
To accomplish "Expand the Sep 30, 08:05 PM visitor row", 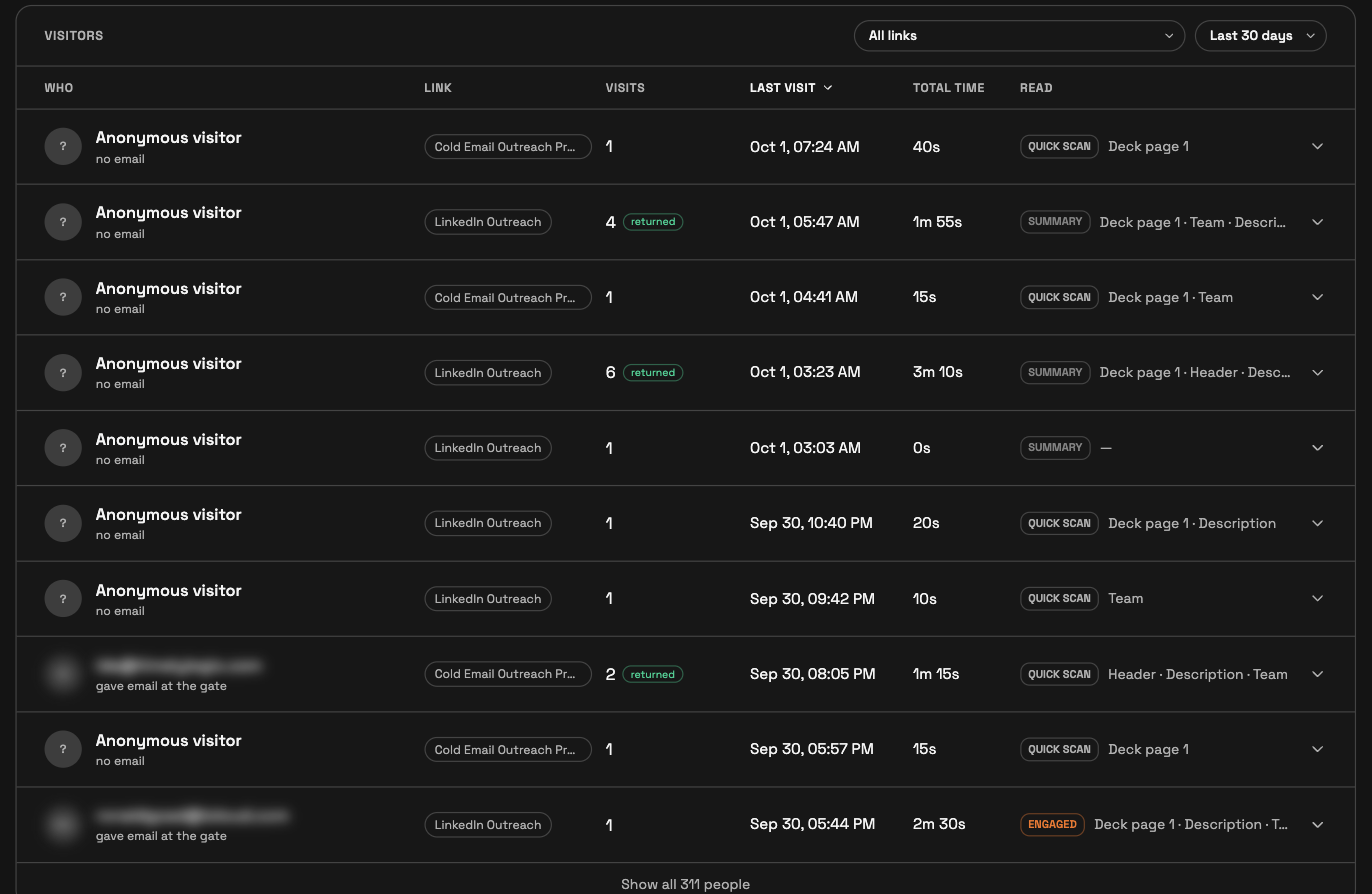I will (x=1317, y=674).
